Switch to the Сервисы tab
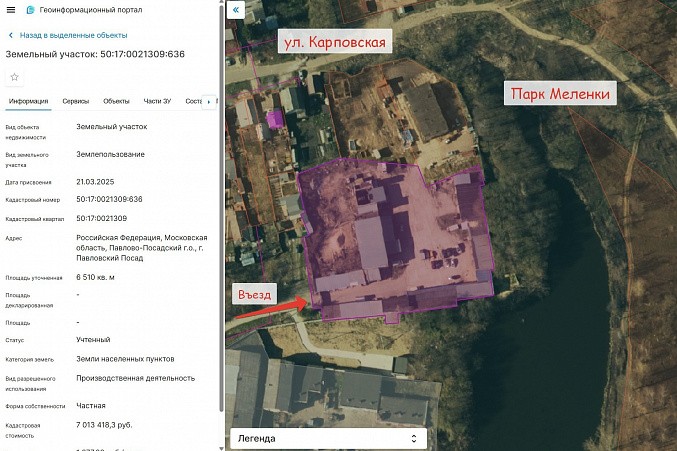The image size is (677, 451). pos(75,101)
